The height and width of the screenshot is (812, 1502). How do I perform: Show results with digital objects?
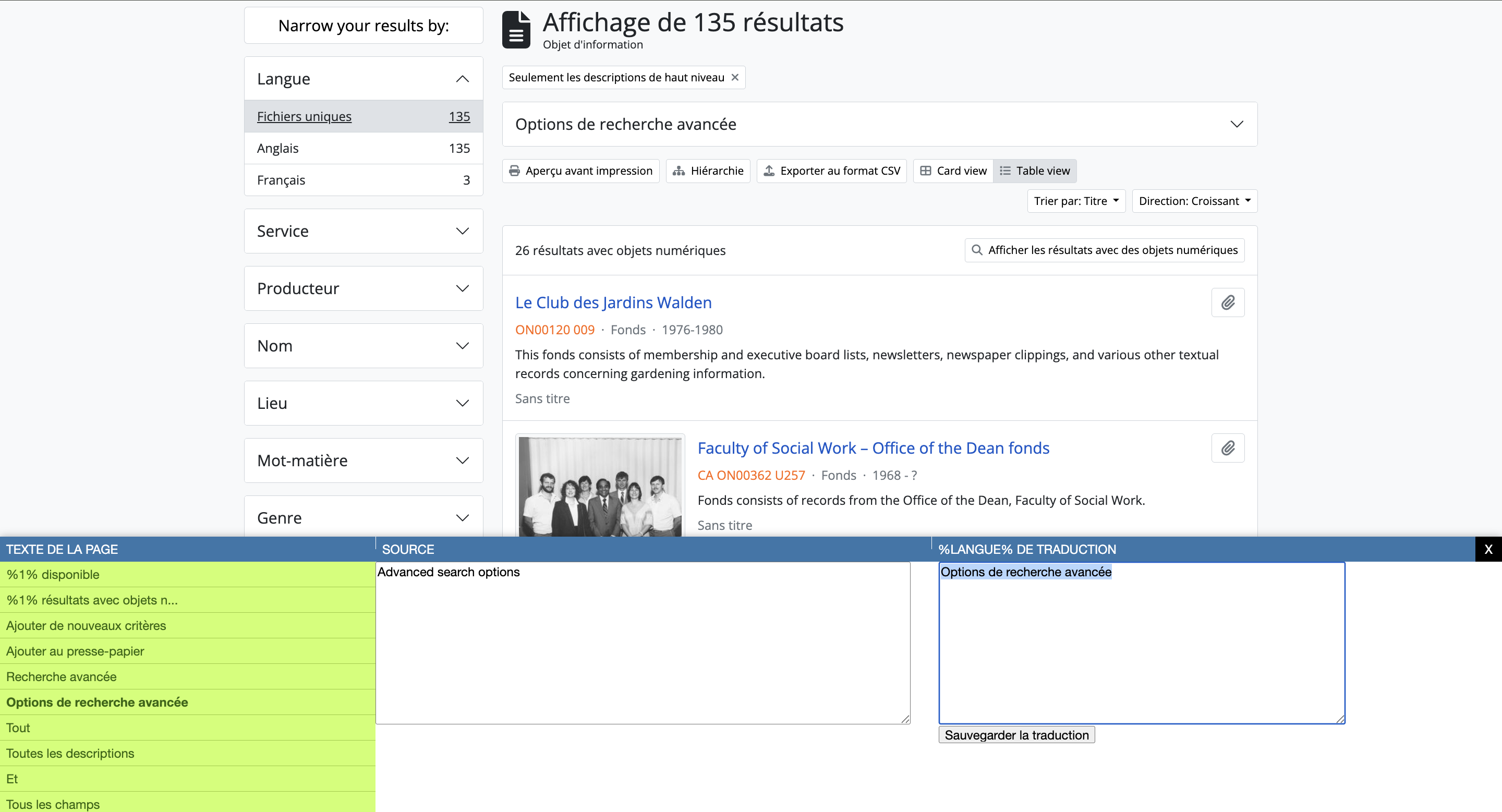(1105, 250)
